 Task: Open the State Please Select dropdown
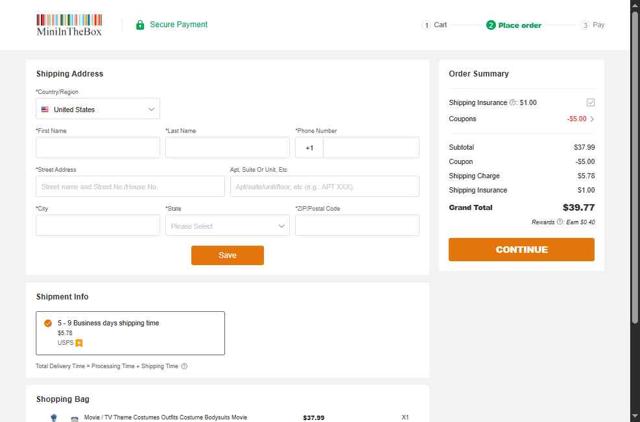(227, 225)
